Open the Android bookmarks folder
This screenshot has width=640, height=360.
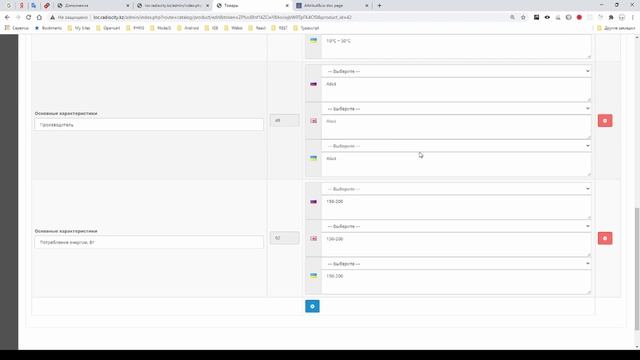click(x=188, y=28)
